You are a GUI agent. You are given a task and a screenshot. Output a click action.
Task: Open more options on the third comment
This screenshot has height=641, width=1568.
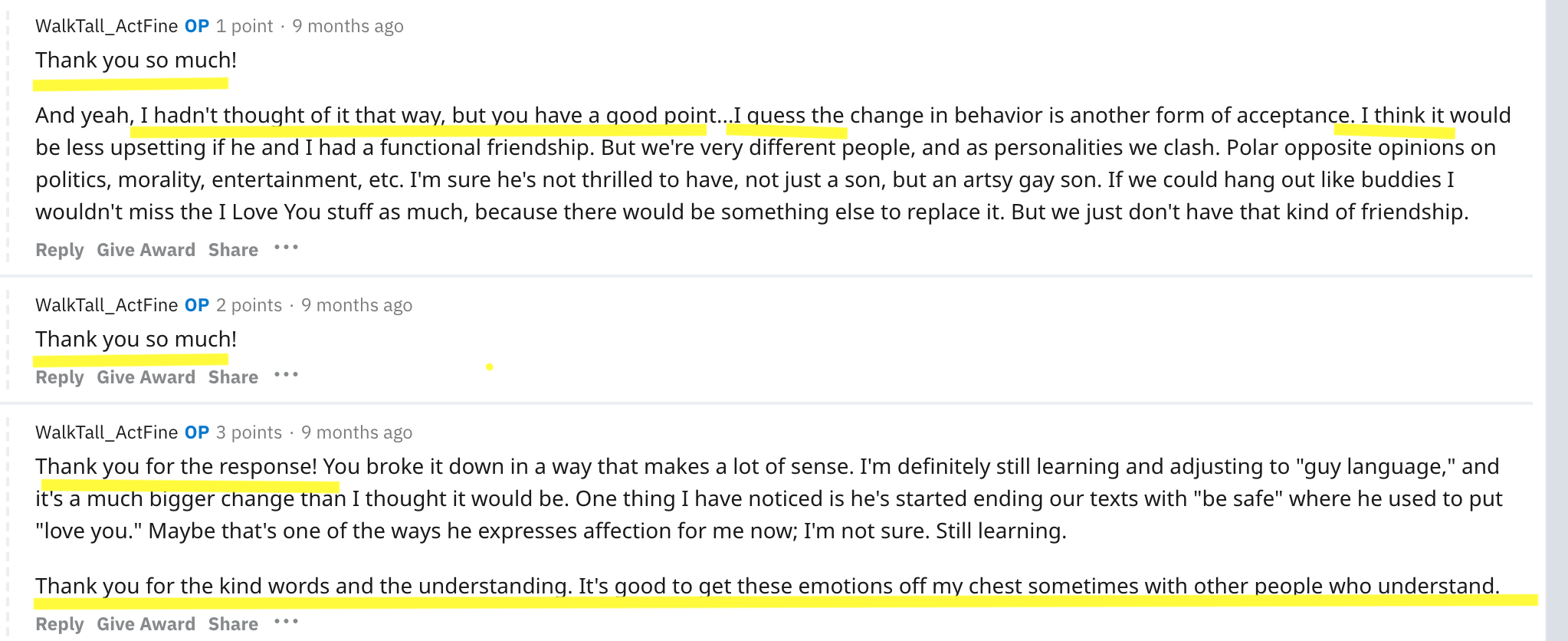click(x=286, y=622)
